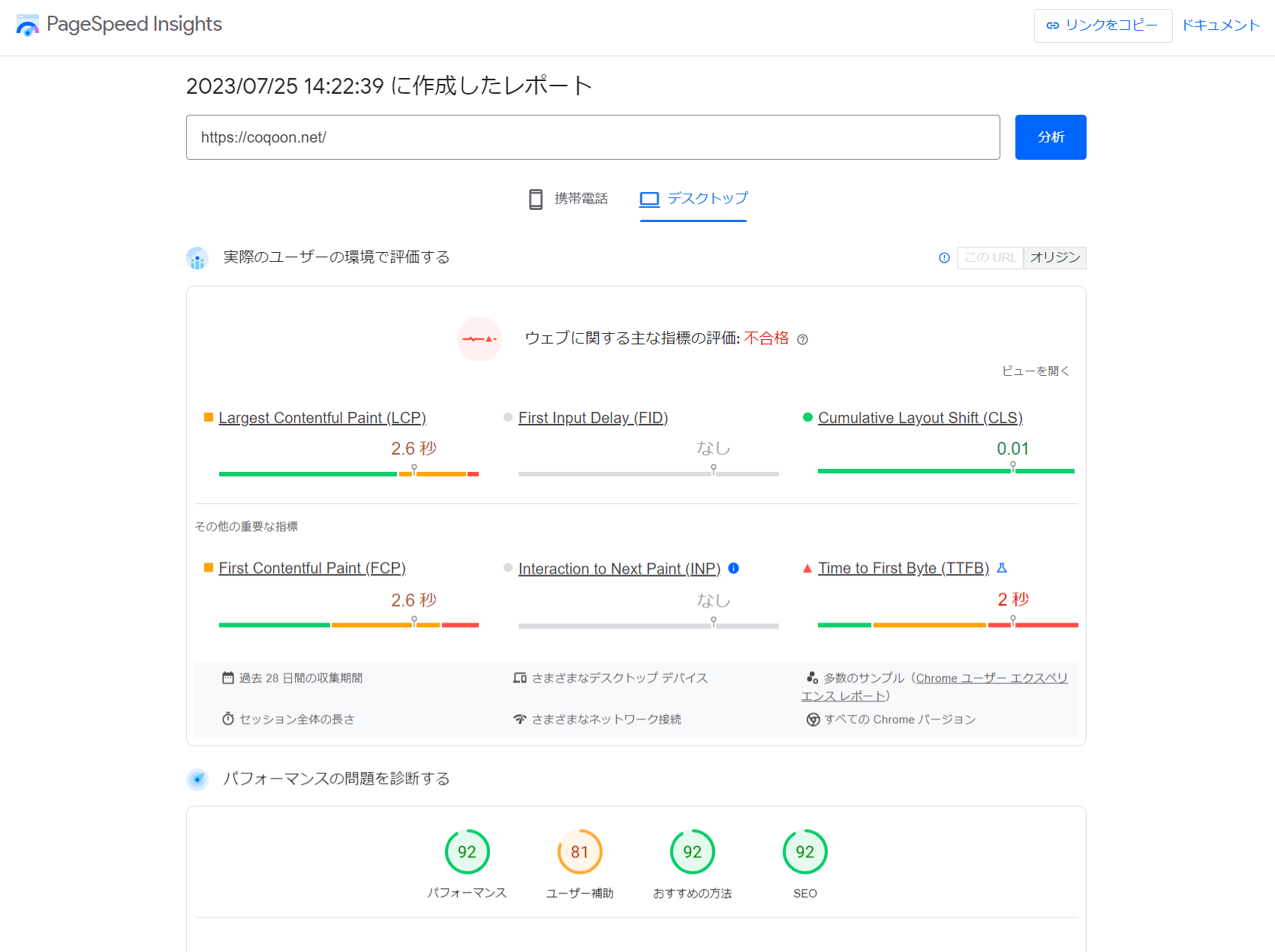The width and height of the screenshot is (1275, 952).
Task: Click the stopwatch icon for session length
Action: click(228, 719)
